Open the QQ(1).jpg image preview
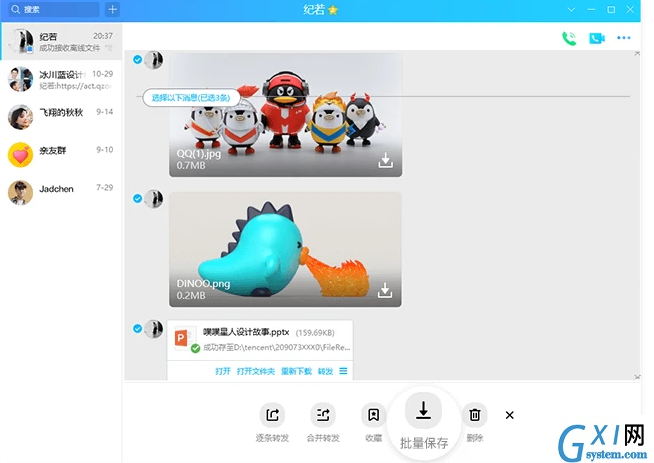The image size is (654, 463). click(x=285, y=114)
